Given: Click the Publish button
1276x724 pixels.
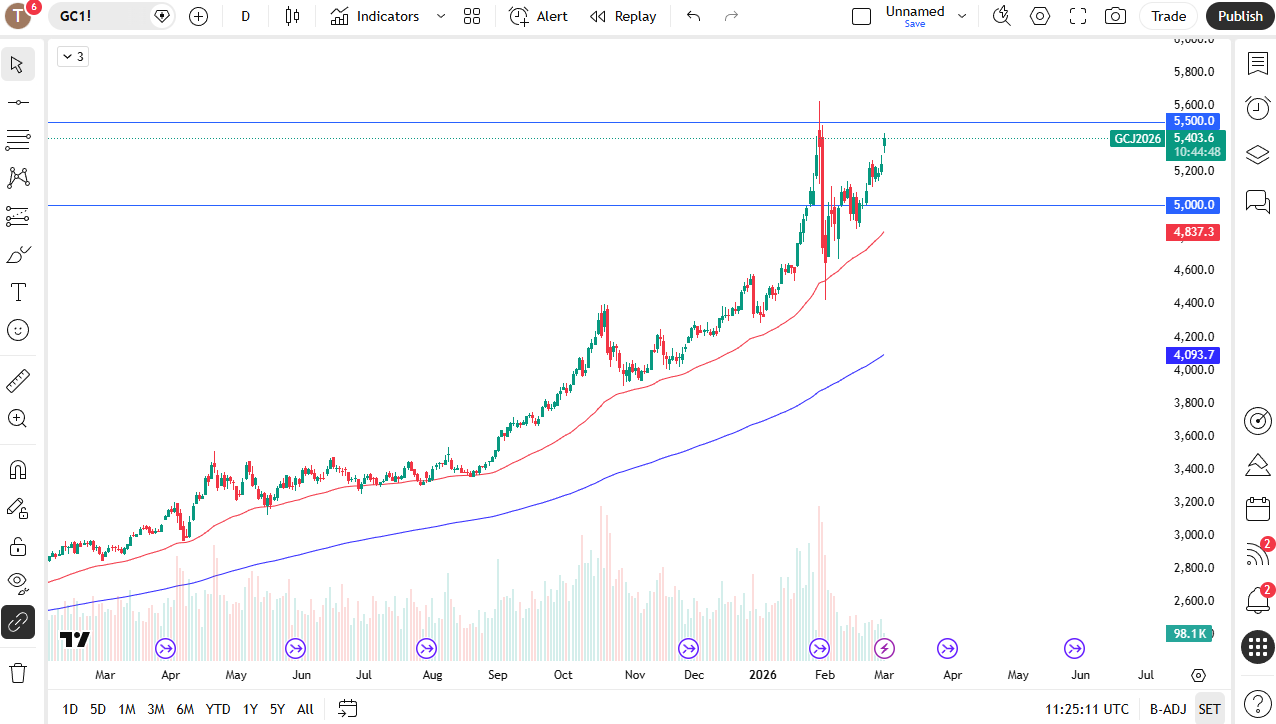Looking at the screenshot, I should coord(1240,16).
